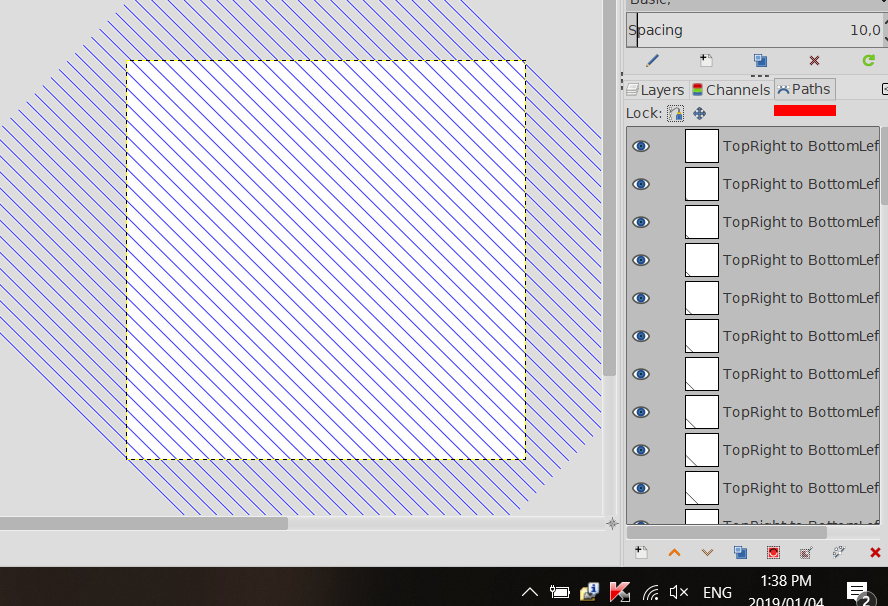This screenshot has height=606, width=888.
Task: Refresh brushes with the green arrow icon
Action: (x=869, y=60)
